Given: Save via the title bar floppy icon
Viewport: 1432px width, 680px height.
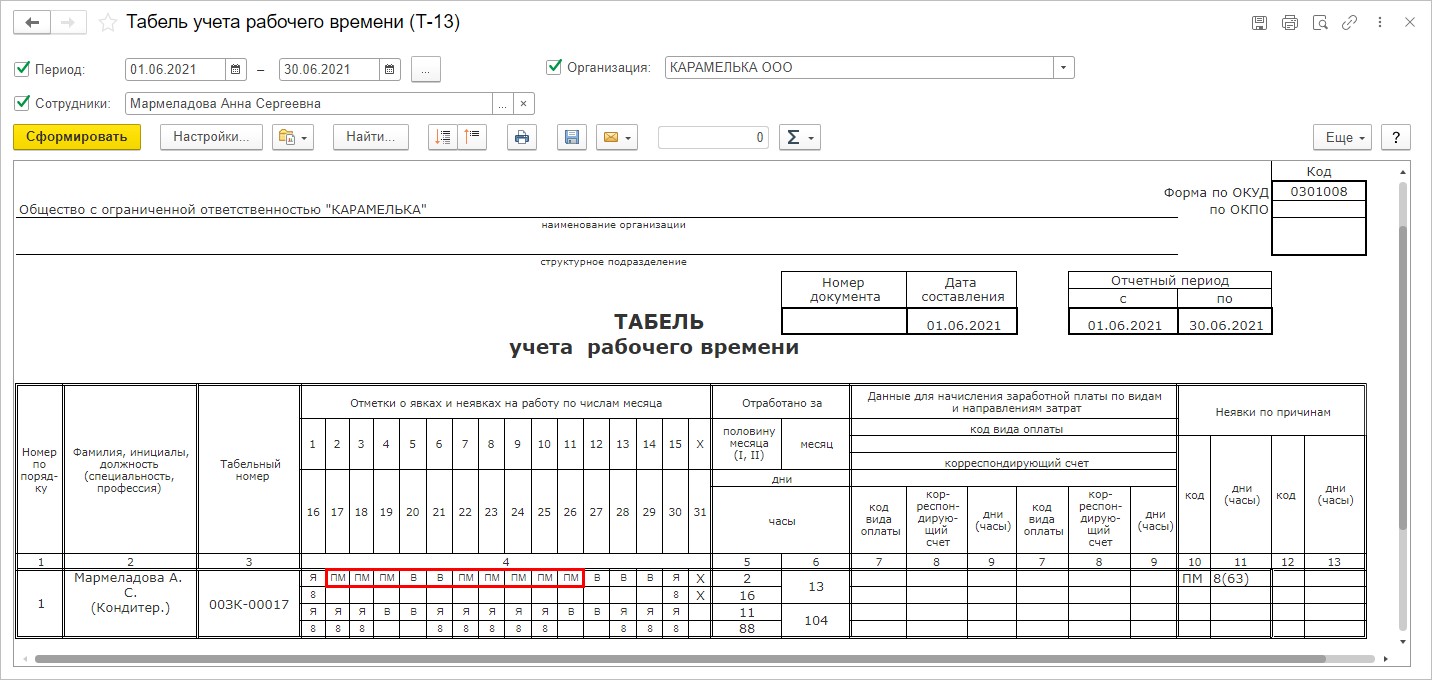Looking at the screenshot, I should click(x=1259, y=22).
